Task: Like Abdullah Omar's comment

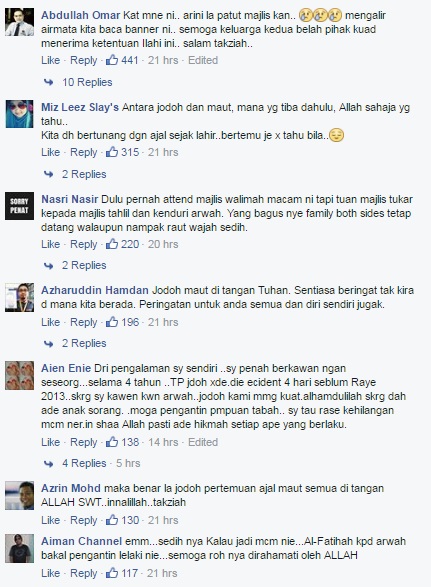Action: 51,60
